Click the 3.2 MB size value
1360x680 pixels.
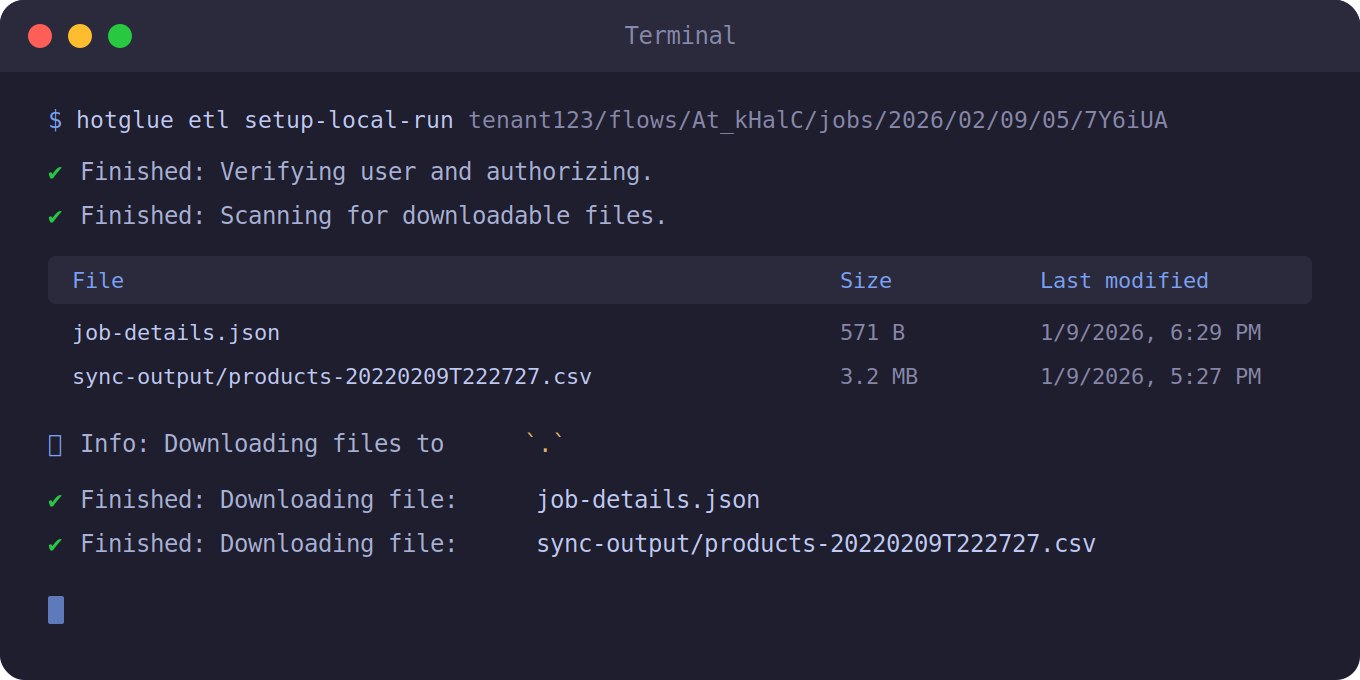point(879,376)
